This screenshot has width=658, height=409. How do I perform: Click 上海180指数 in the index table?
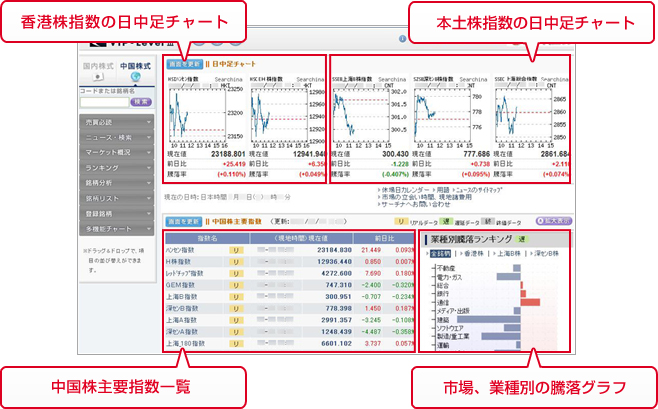click(x=185, y=343)
